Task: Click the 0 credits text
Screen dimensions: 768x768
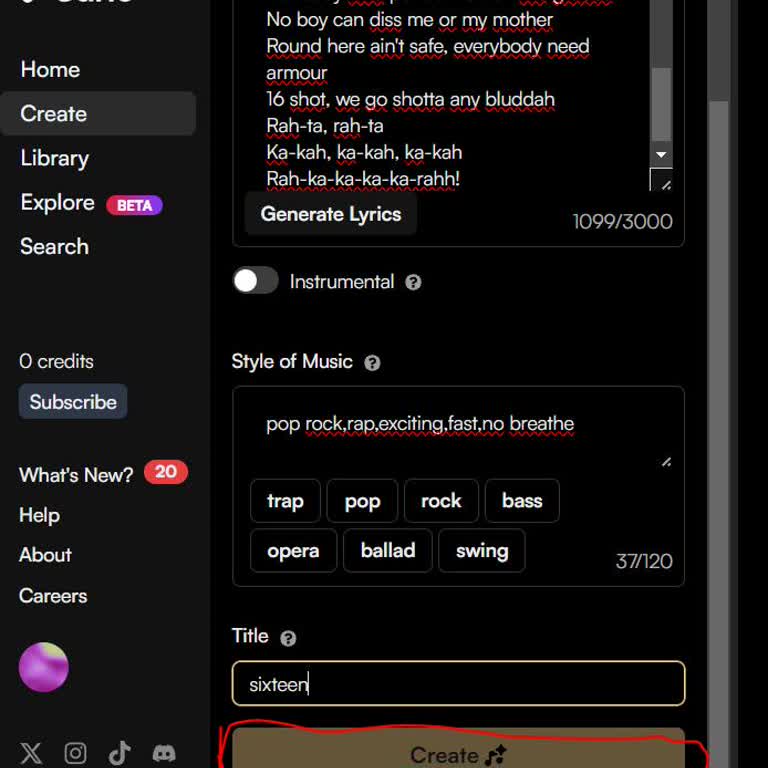Action: coord(56,361)
